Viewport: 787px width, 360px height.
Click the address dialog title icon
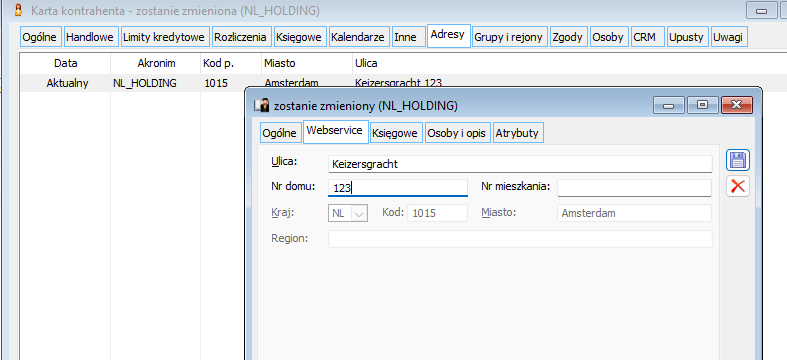pos(262,105)
